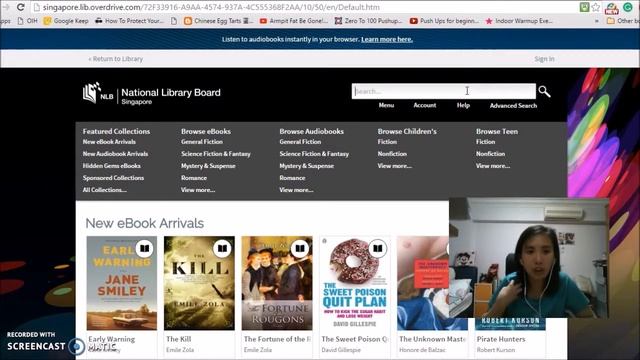
Task: Expand View more under Browse Children's
Action: point(395,166)
